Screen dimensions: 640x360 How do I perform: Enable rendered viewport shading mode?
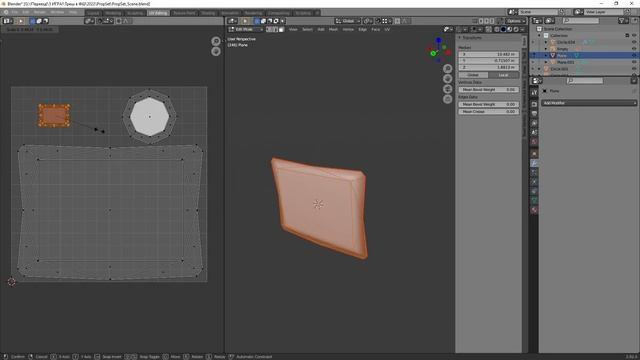(516, 29)
